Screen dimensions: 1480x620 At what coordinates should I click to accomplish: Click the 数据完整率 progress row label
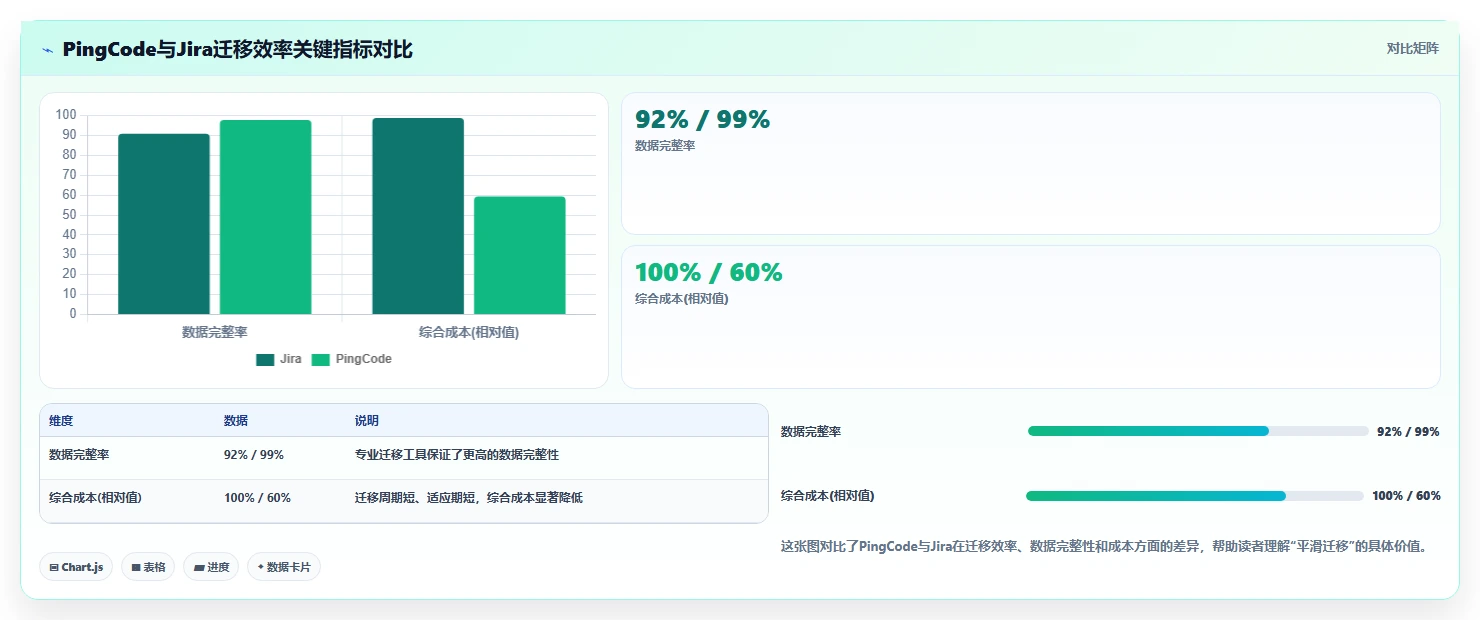click(811, 432)
